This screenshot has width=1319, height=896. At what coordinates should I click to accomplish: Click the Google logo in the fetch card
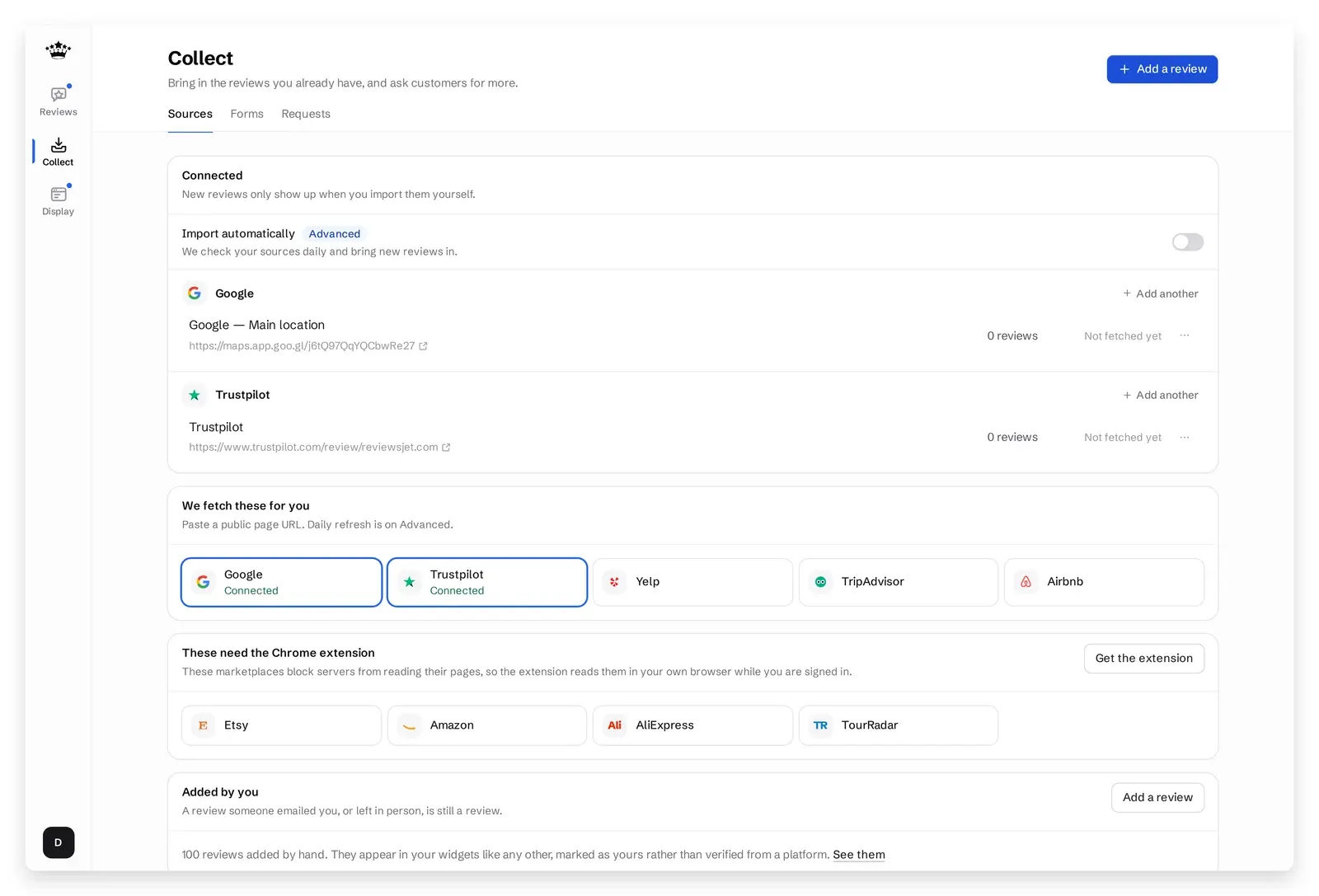203,582
